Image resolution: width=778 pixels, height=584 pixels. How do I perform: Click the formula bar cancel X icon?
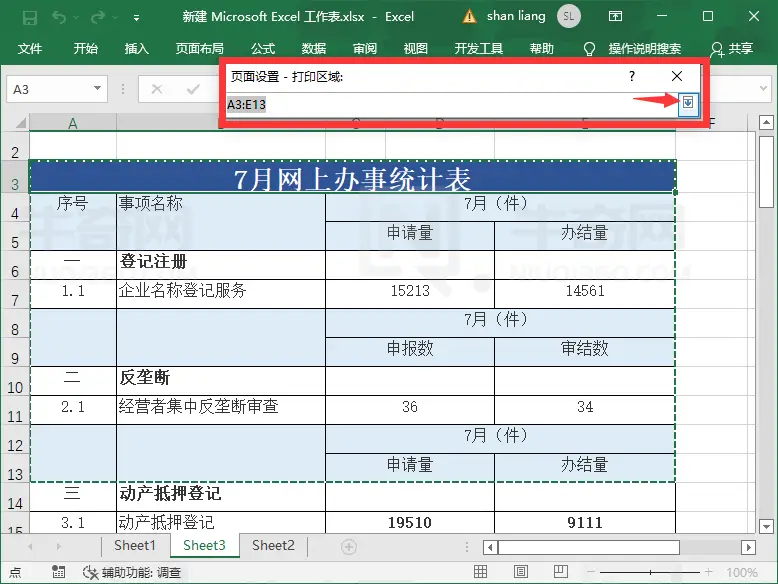(x=157, y=89)
